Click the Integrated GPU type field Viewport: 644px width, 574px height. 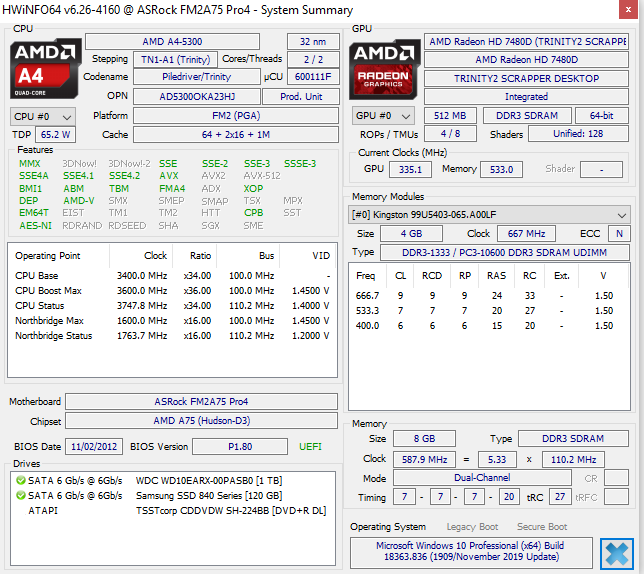click(x=526, y=96)
